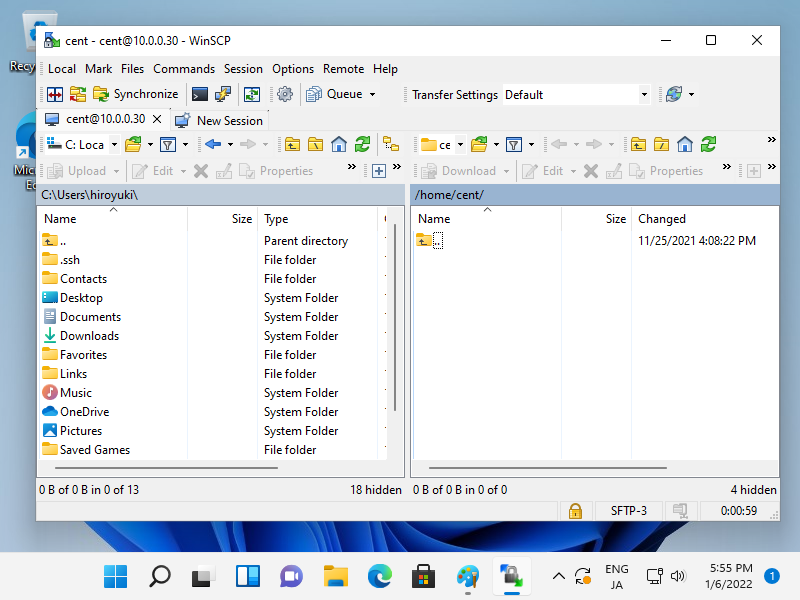Click the local directory tree icon

[x=391, y=145]
